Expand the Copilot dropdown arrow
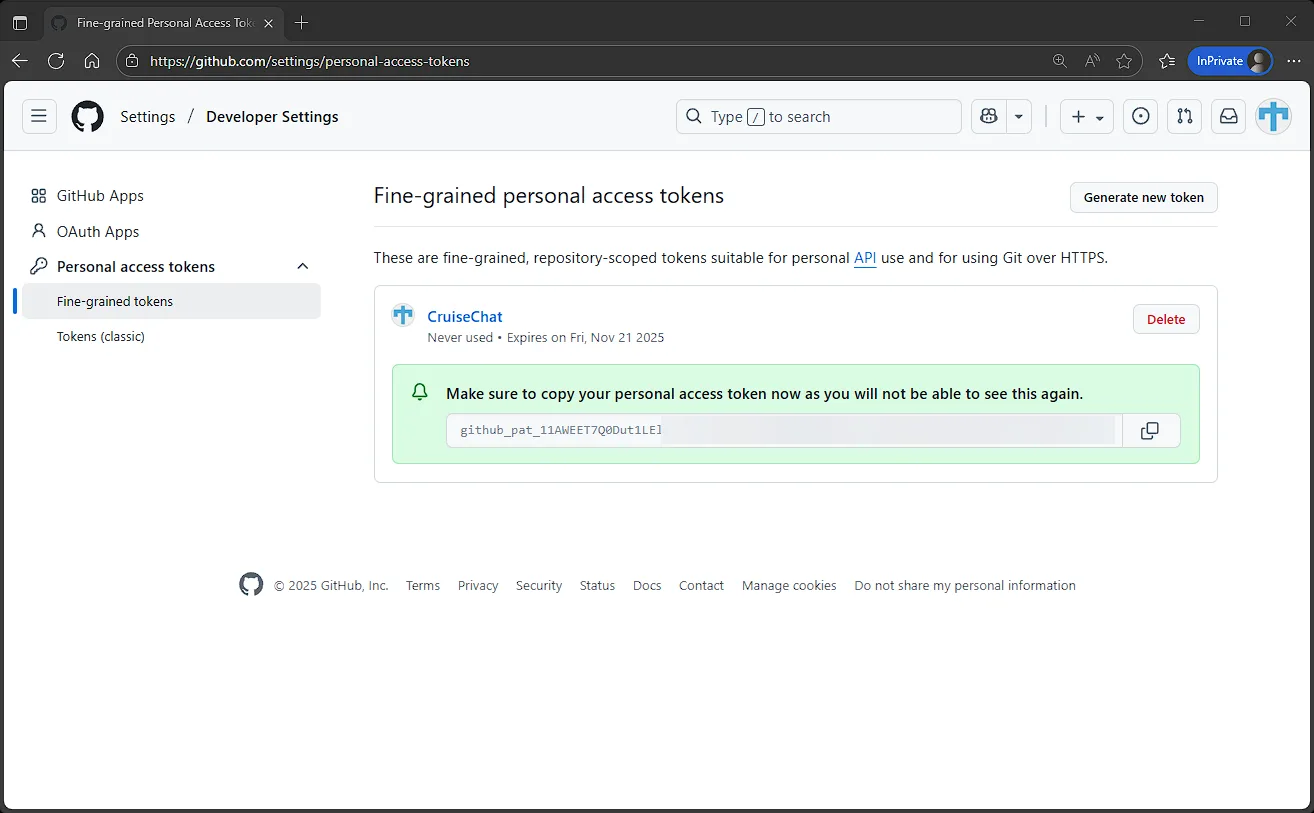1314x813 pixels. (1018, 117)
